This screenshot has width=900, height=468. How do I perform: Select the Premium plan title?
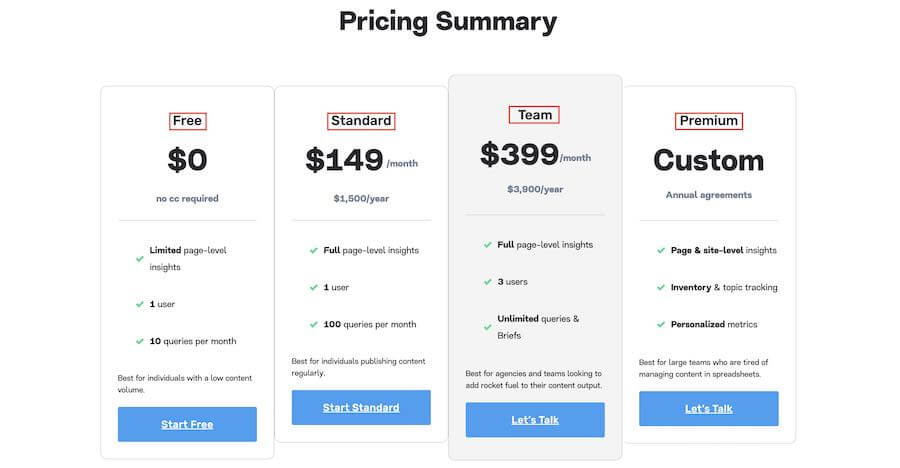pyautogui.click(x=709, y=121)
